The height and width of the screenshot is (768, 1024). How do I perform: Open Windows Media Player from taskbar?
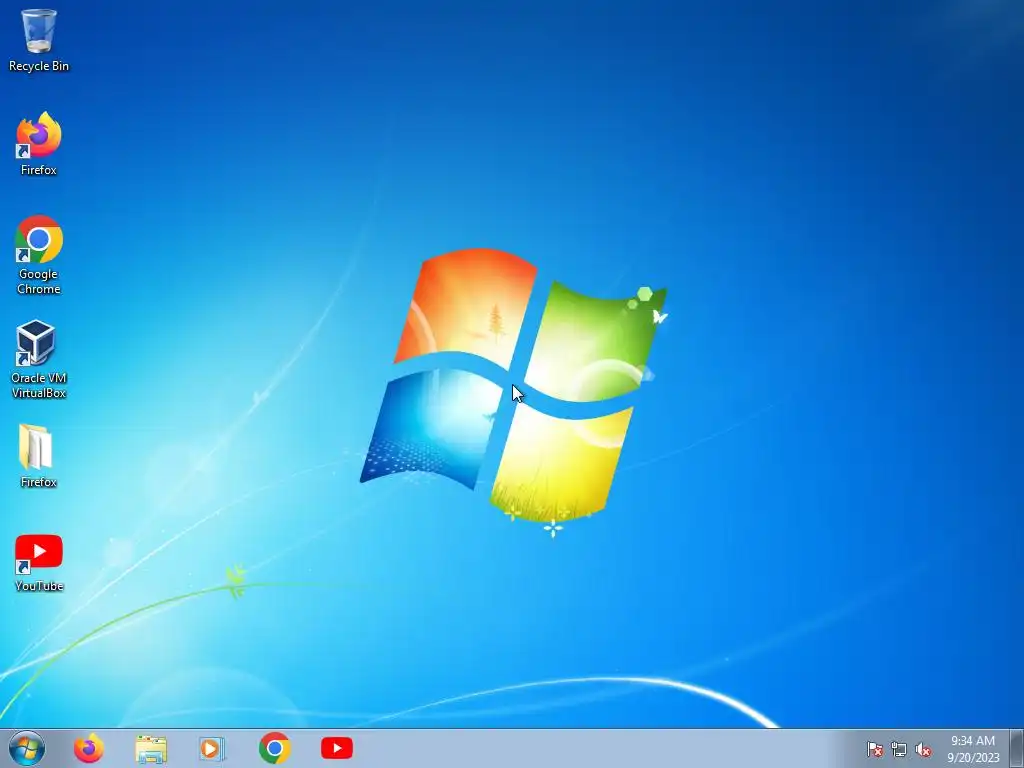pos(212,748)
